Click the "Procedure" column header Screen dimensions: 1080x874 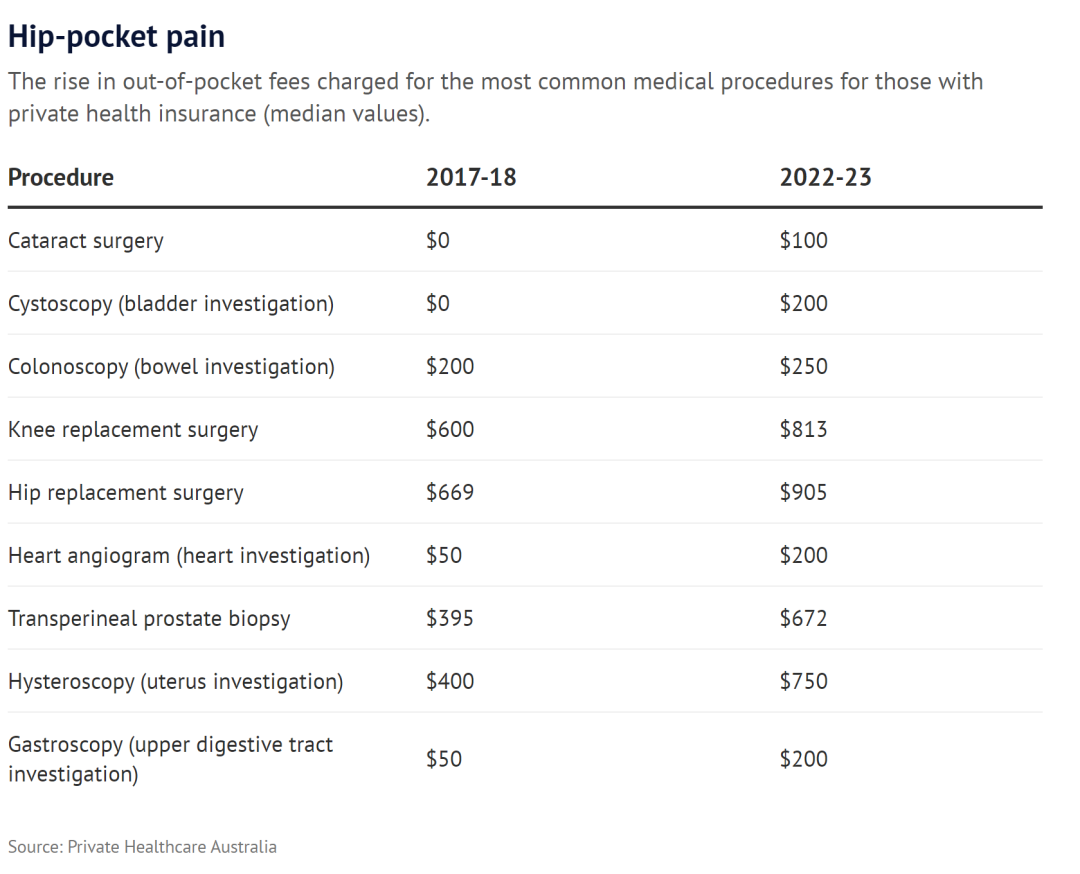tap(61, 178)
